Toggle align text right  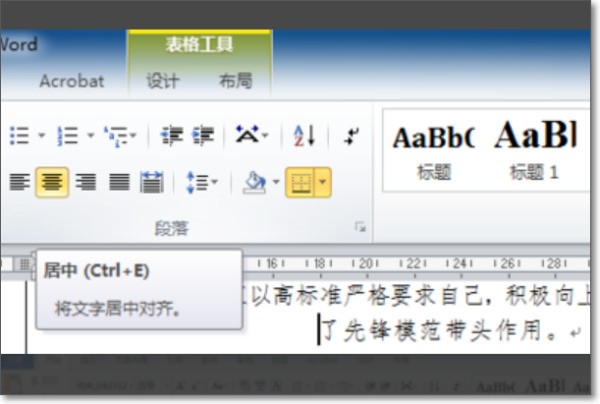coord(86,182)
